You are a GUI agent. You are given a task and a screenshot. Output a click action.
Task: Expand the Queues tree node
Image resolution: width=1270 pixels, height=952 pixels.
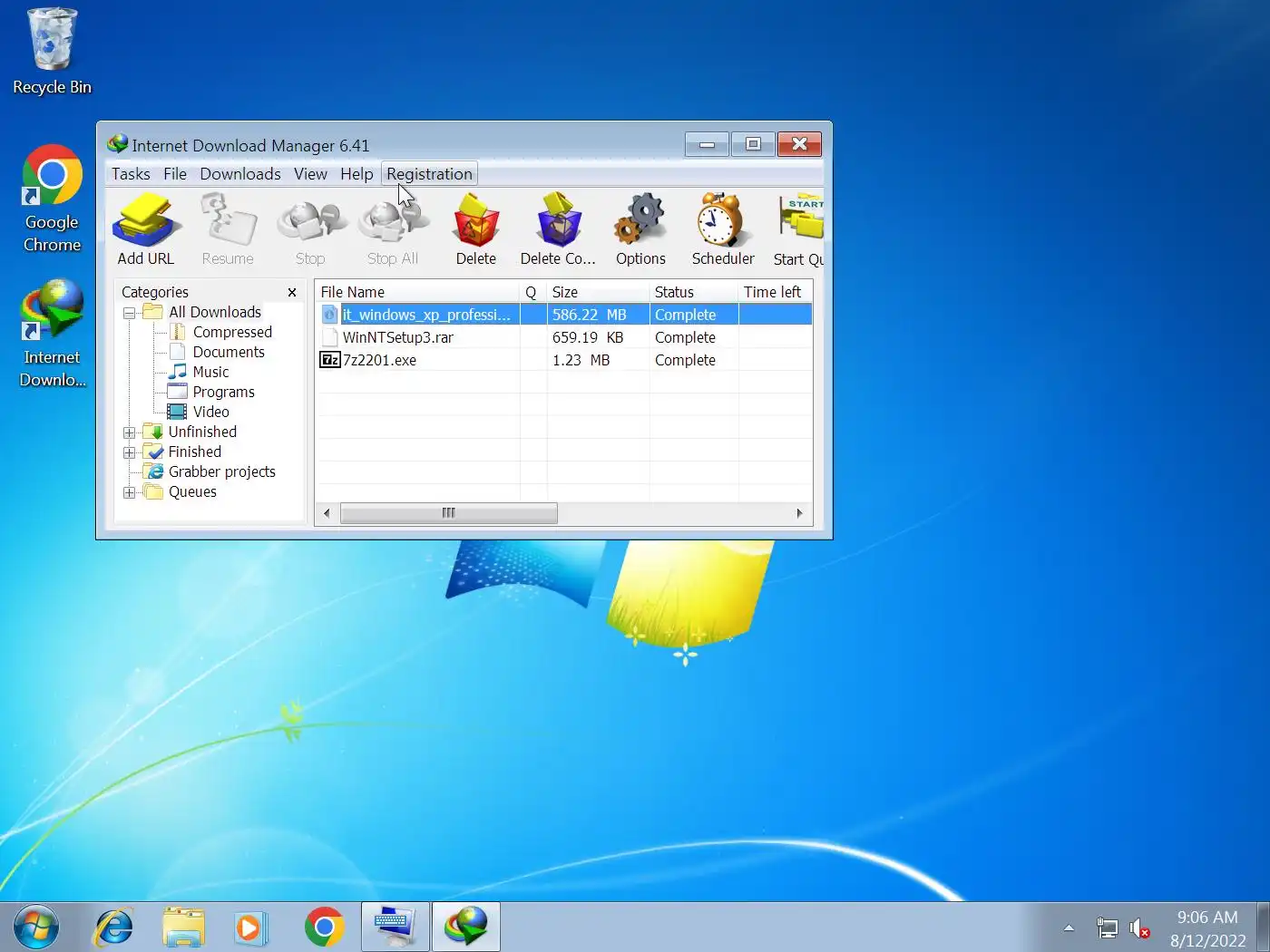[130, 492]
